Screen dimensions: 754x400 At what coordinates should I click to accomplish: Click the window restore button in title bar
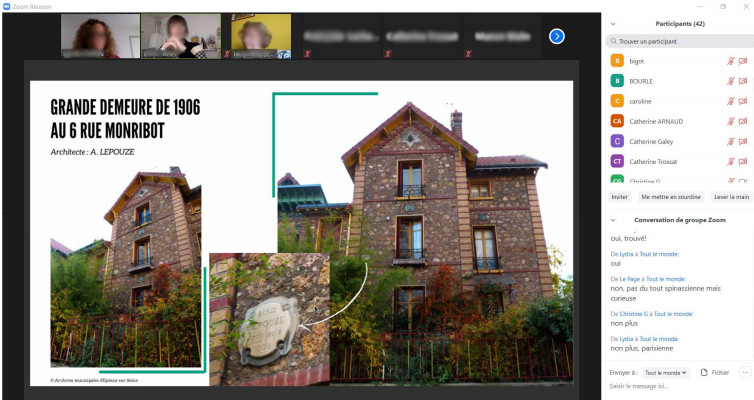723,6
